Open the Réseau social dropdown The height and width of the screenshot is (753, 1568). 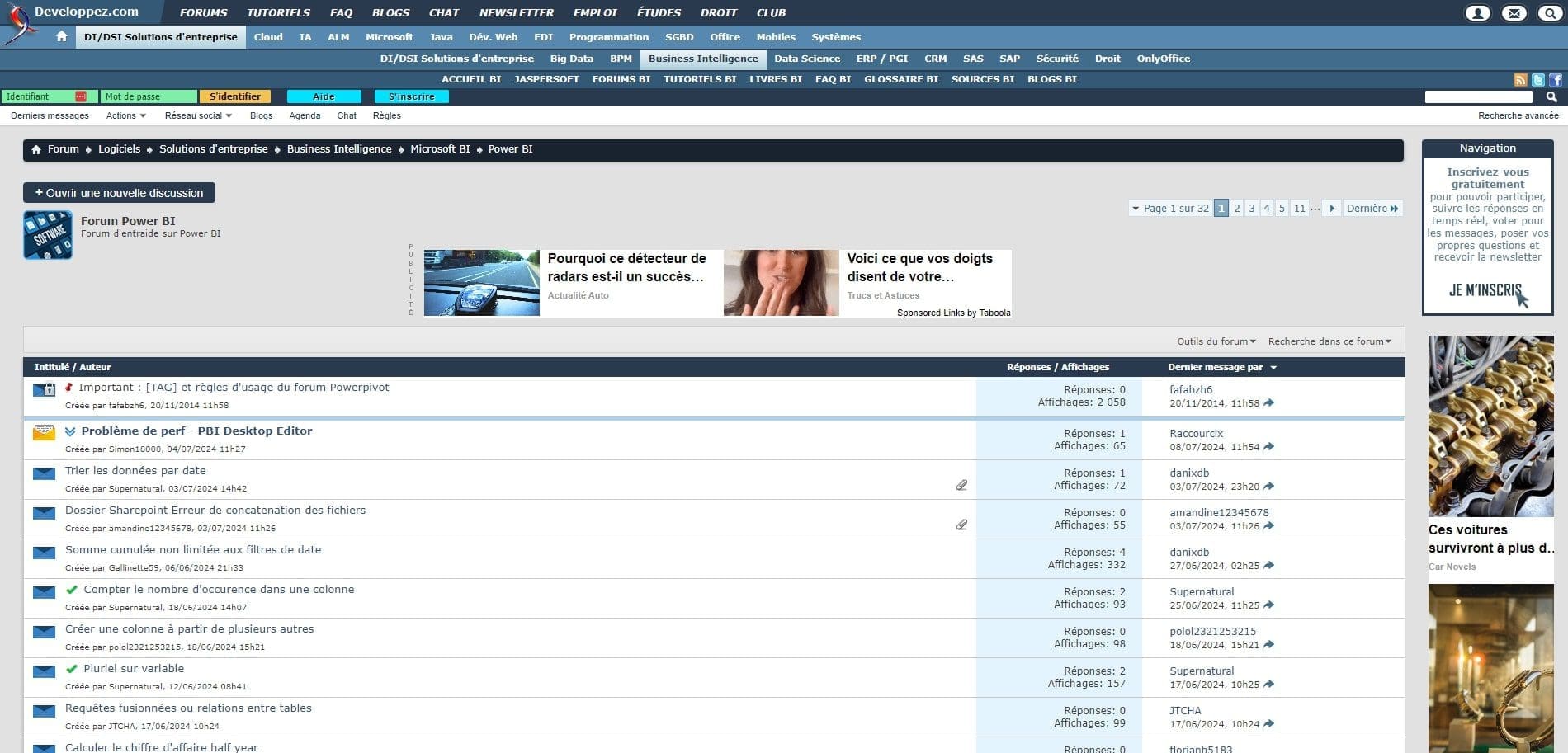198,116
